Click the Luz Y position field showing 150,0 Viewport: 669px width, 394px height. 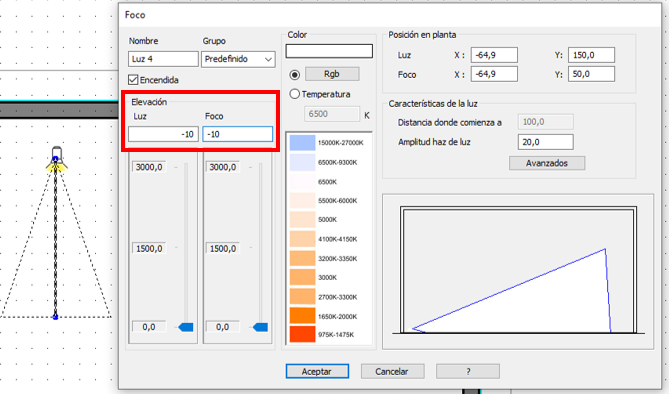(591, 55)
